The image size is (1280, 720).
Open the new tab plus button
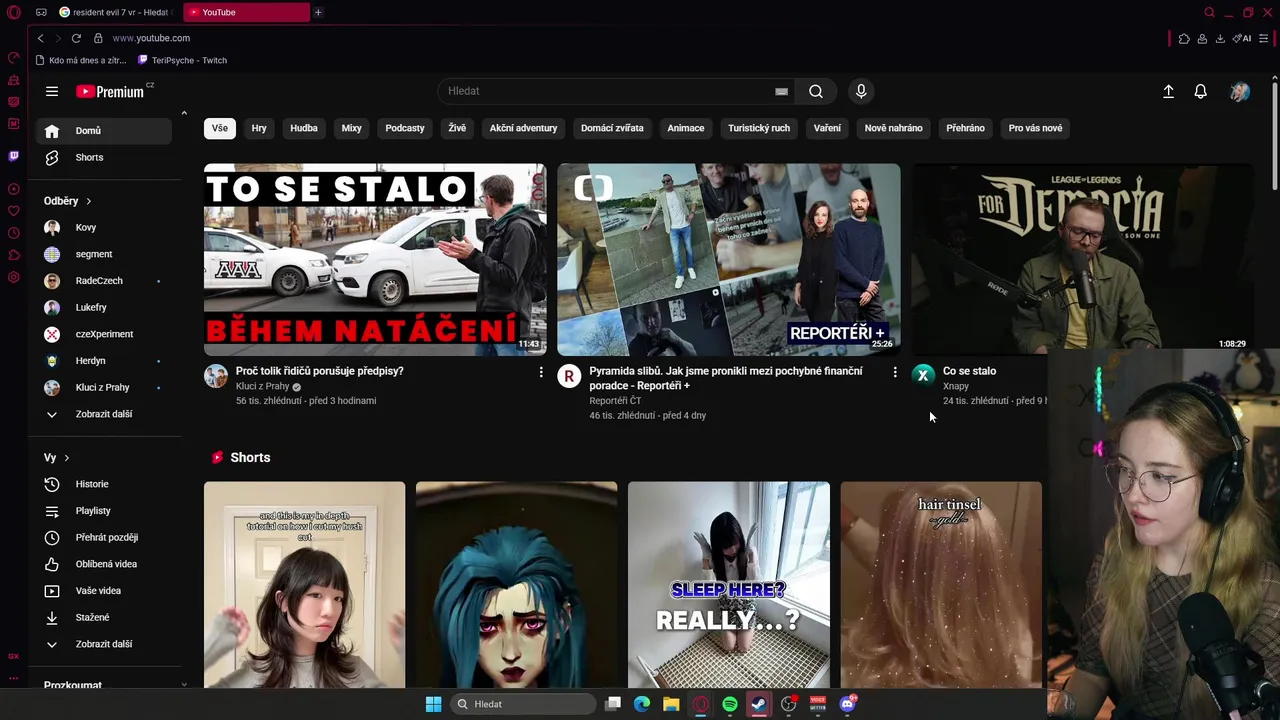(318, 12)
